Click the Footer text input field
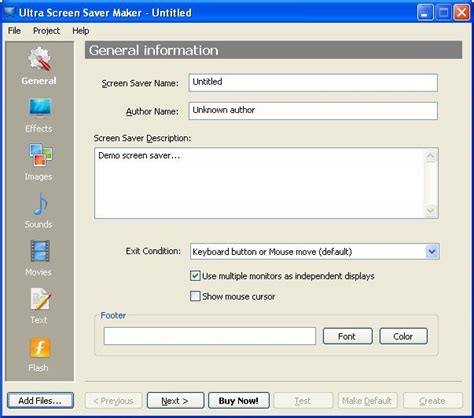The width and height of the screenshot is (474, 418). 210,336
